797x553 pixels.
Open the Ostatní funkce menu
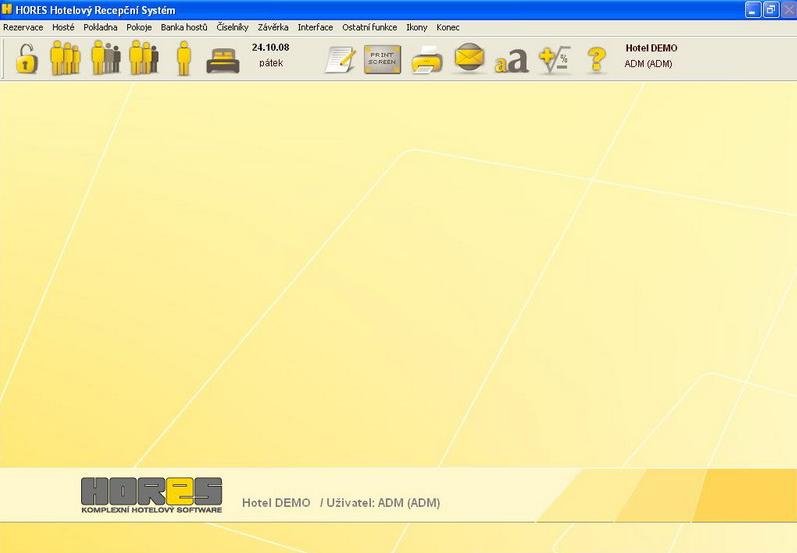[x=369, y=27]
